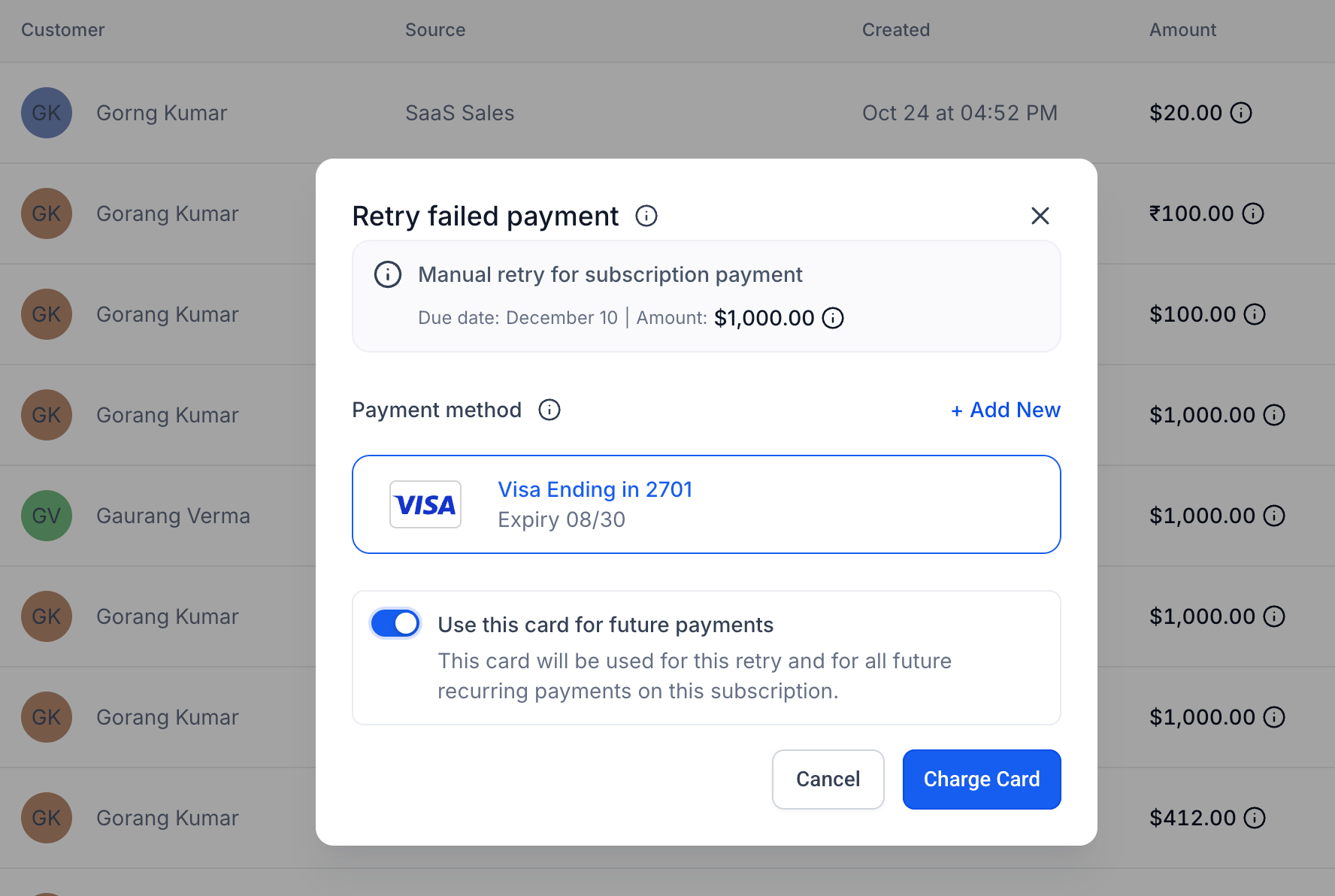Click the Charge Card button
The height and width of the screenshot is (896, 1335).
pyautogui.click(x=982, y=779)
